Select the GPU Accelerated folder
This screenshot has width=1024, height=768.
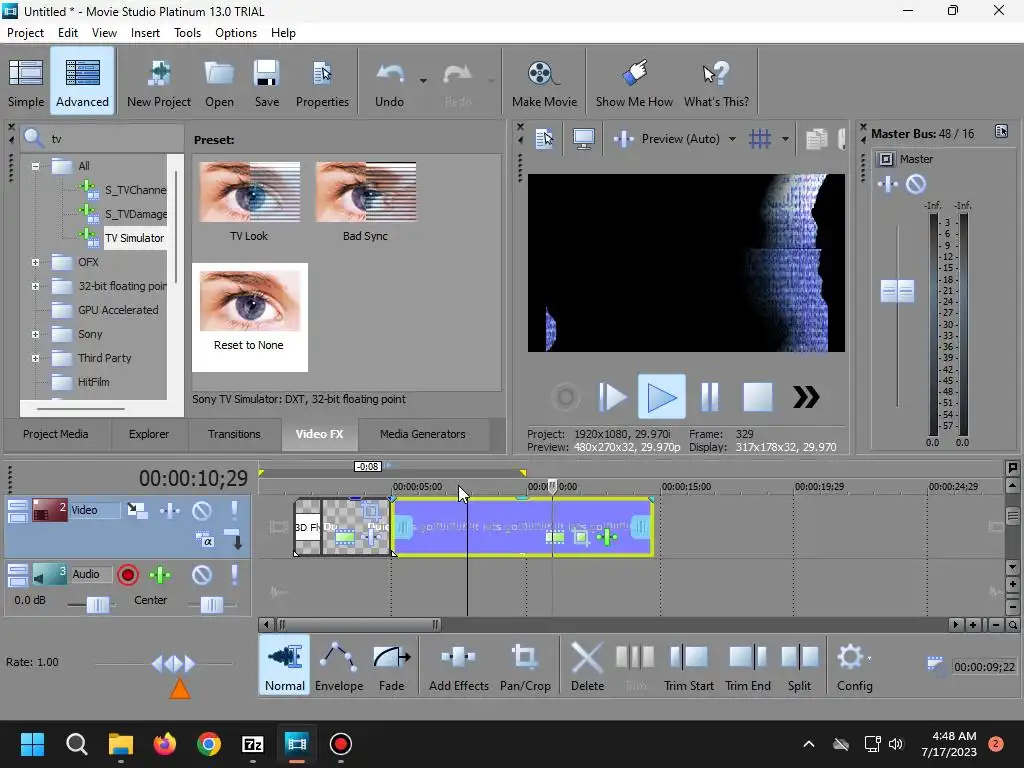pos(118,310)
